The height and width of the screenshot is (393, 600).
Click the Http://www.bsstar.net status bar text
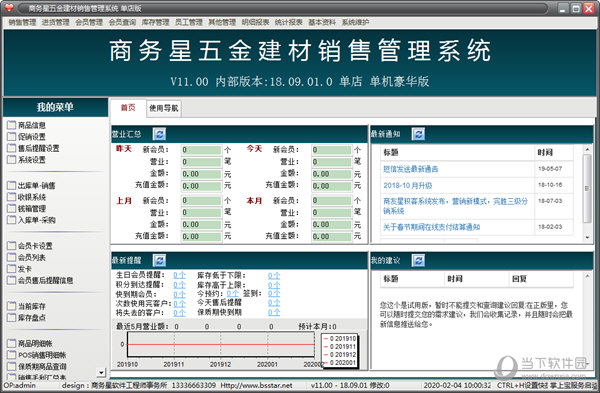point(257,385)
